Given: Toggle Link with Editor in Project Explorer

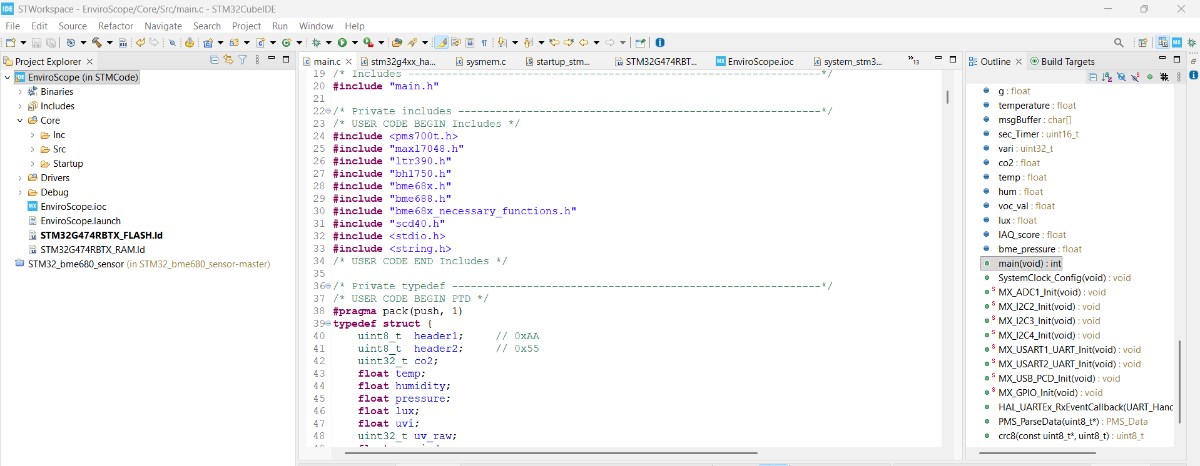Looking at the screenshot, I should pos(228,61).
